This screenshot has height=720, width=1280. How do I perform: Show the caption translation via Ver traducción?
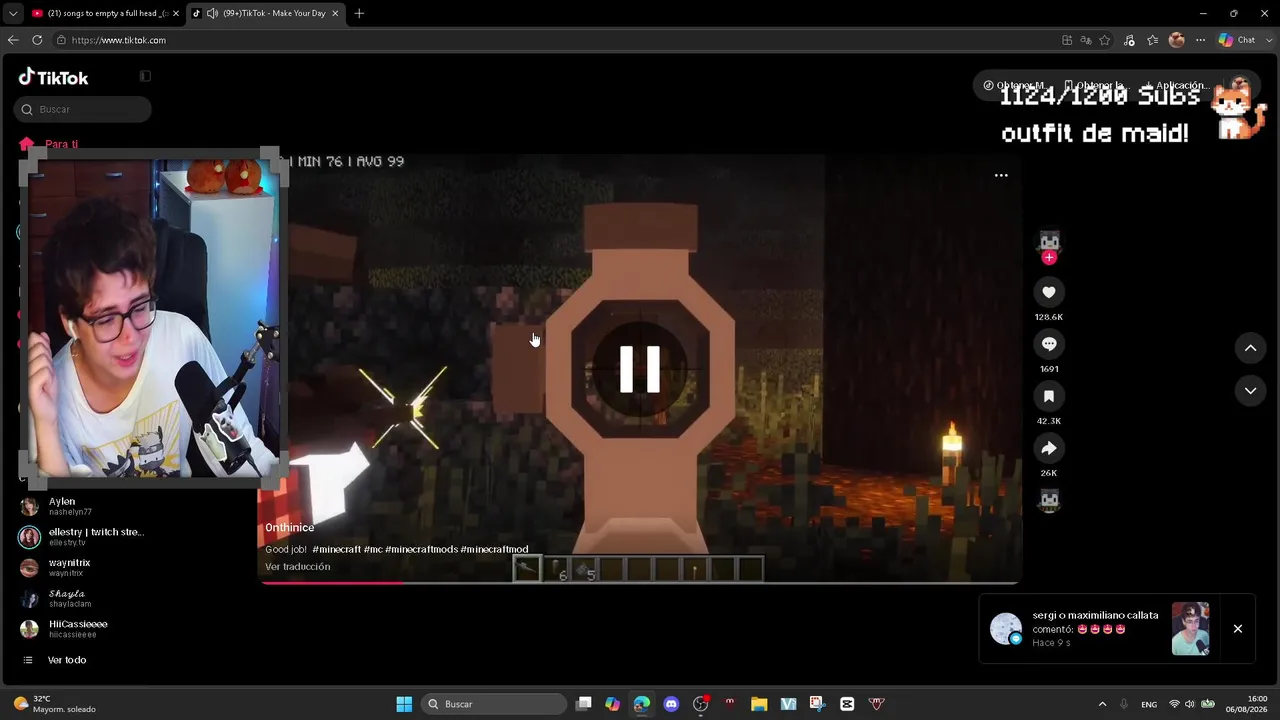[297, 567]
